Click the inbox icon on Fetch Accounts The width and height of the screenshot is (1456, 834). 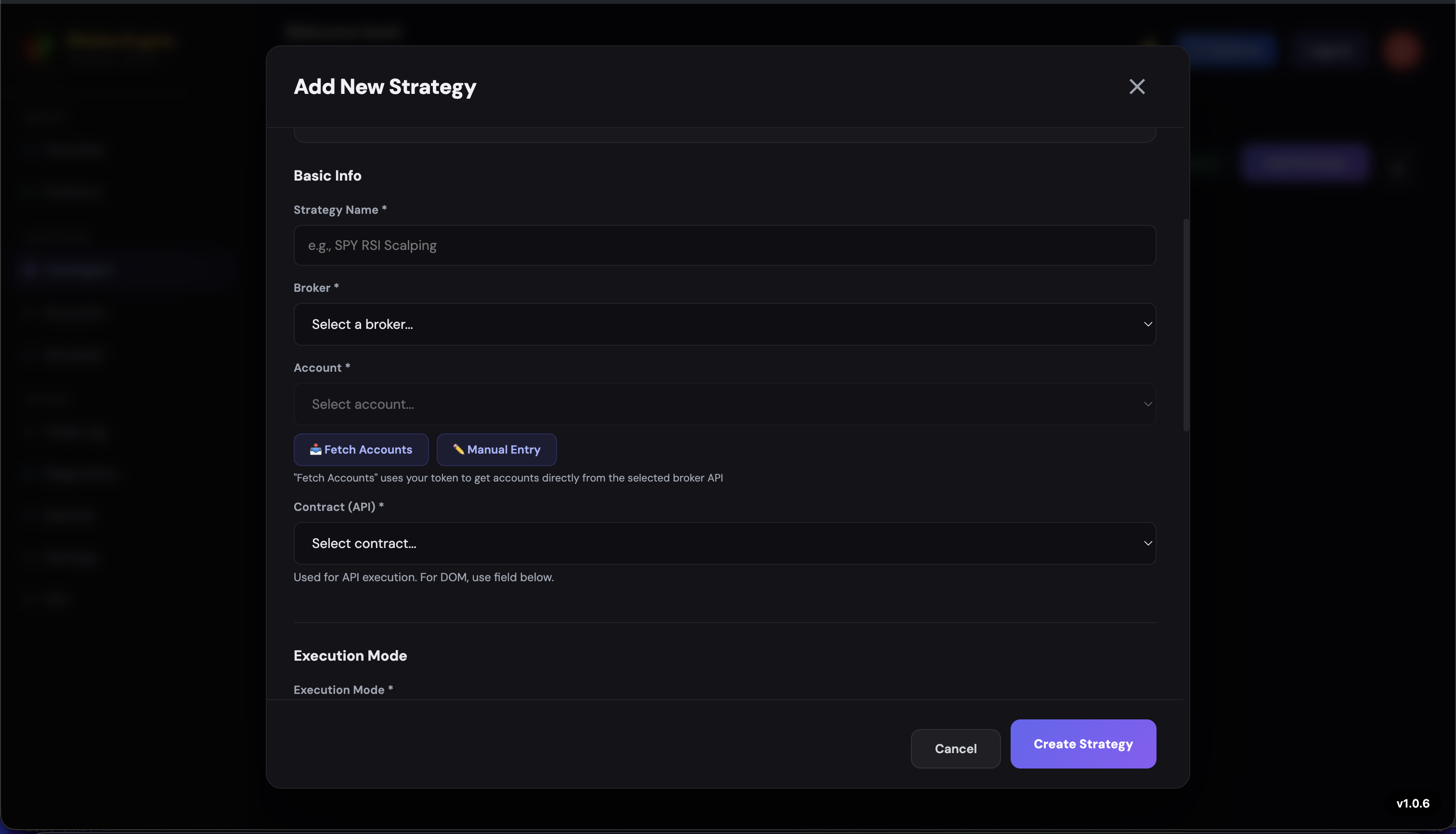315,450
